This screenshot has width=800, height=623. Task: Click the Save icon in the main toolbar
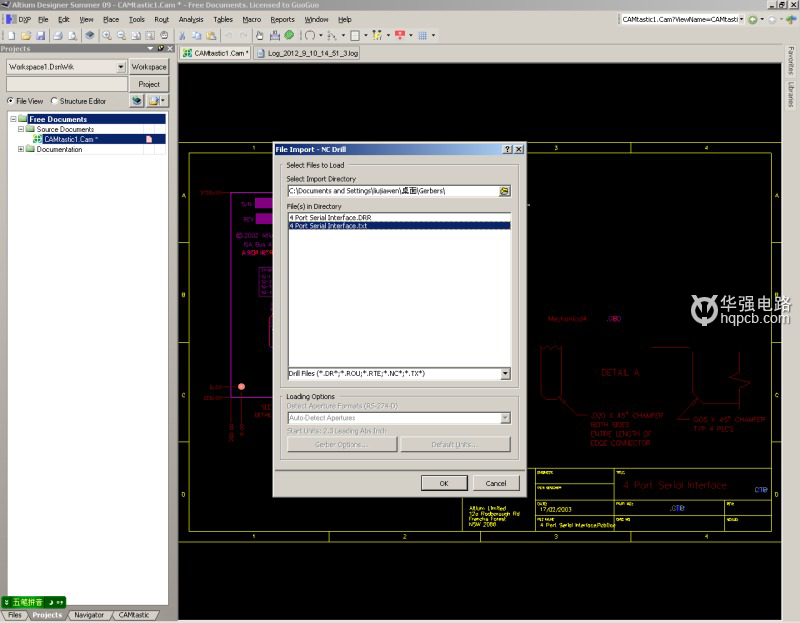pos(38,35)
